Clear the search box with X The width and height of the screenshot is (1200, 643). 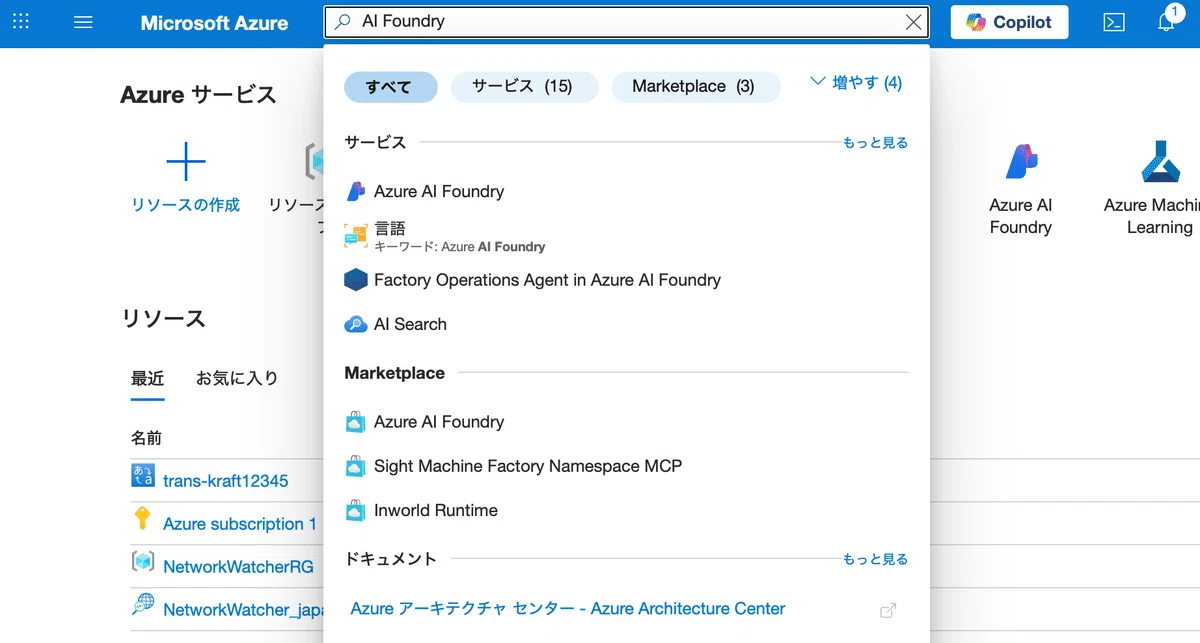[913, 22]
